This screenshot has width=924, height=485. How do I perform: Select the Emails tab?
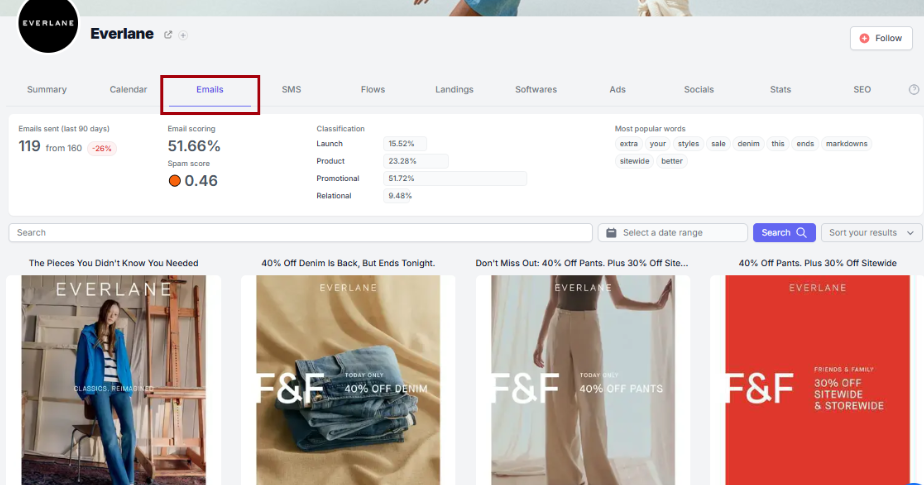tap(210, 90)
